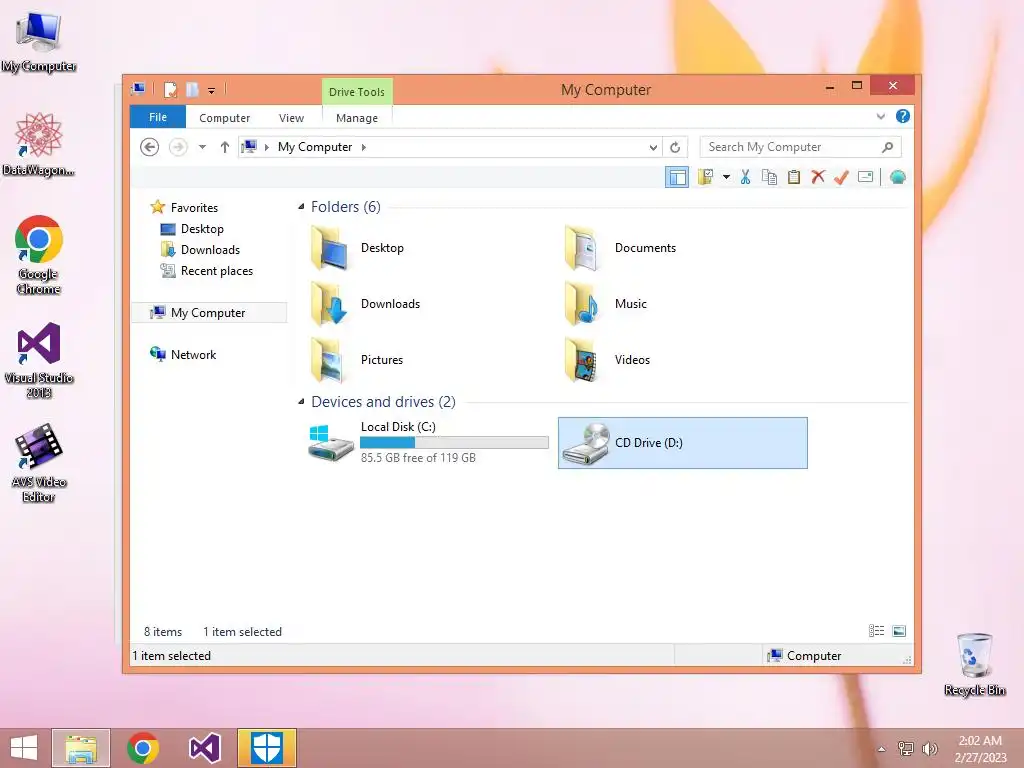Click the Cut scissors icon

(x=745, y=177)
